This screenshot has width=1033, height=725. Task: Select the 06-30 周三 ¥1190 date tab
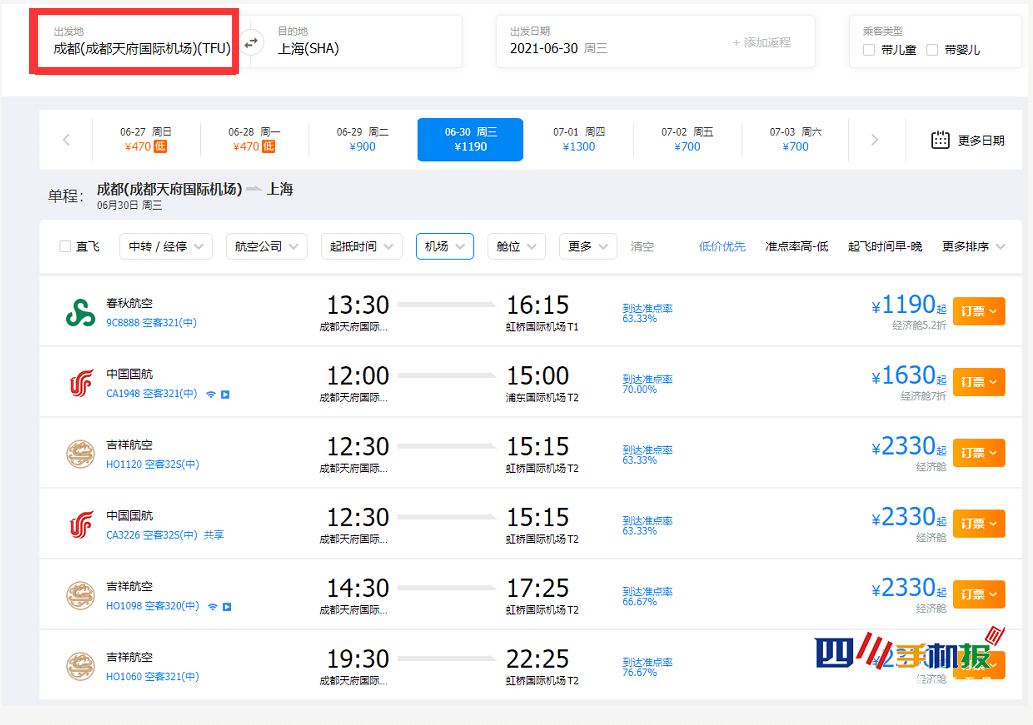(x=470, y=140)
